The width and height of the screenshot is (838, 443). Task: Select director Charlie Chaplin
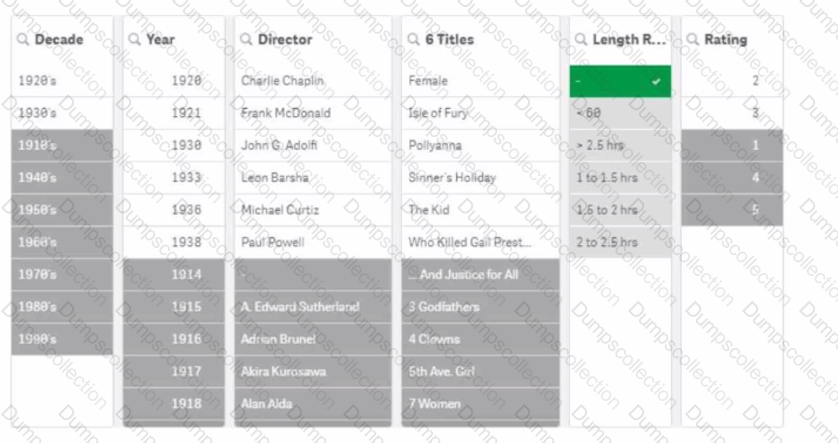(x=312, y=81)
